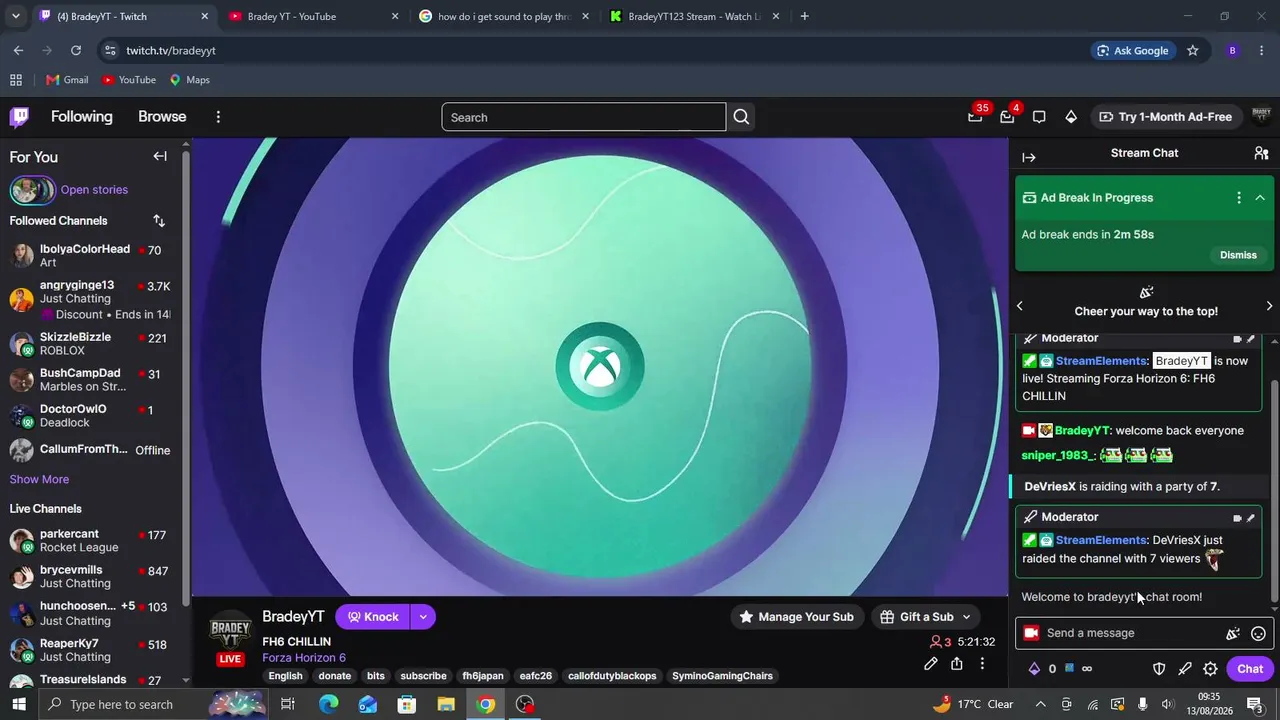This screenshot has width=1280, height=720.
Task: Collapse the For You sidebar
Action: [160, 156]
